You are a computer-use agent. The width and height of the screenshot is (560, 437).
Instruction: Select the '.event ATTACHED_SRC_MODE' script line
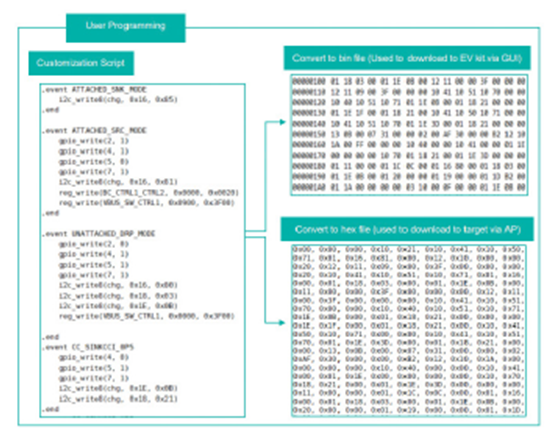(94, 130)
